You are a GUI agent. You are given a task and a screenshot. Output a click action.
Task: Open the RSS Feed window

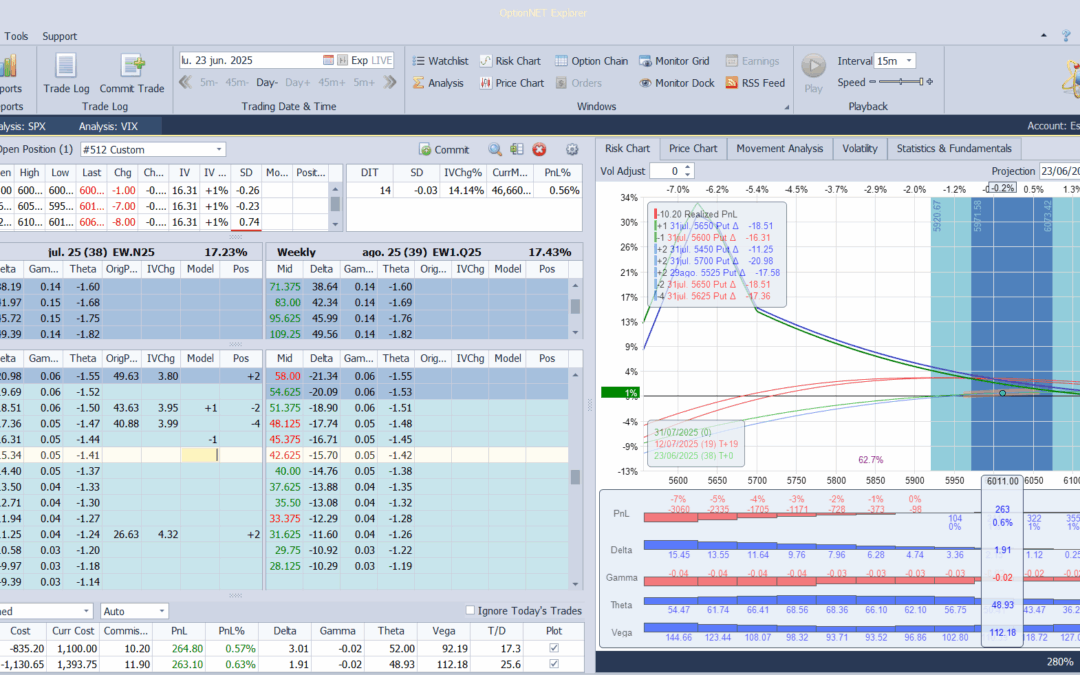(754, 83)
